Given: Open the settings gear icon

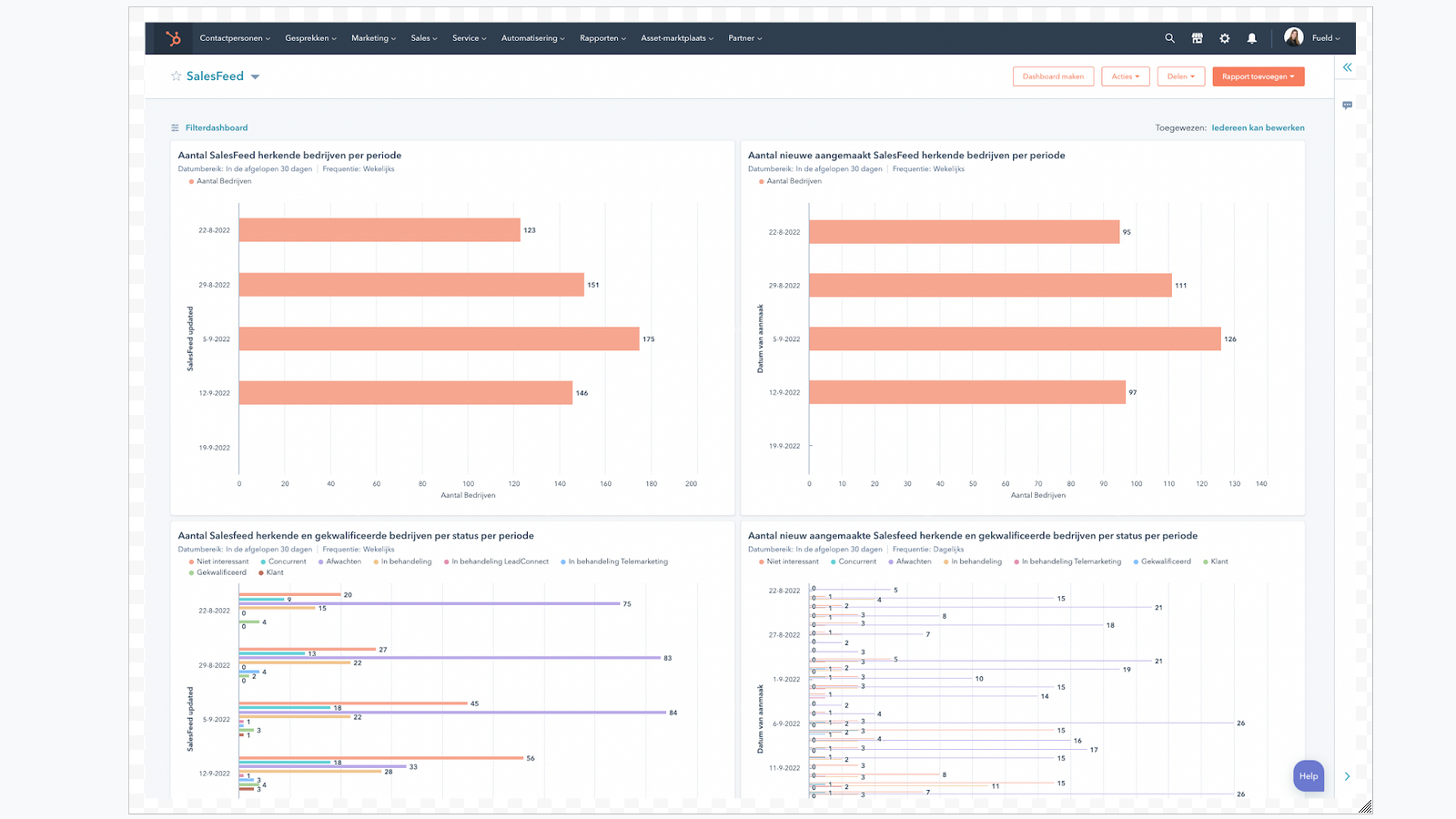Looking at the screenshot, I should [x=1224, y=38].
